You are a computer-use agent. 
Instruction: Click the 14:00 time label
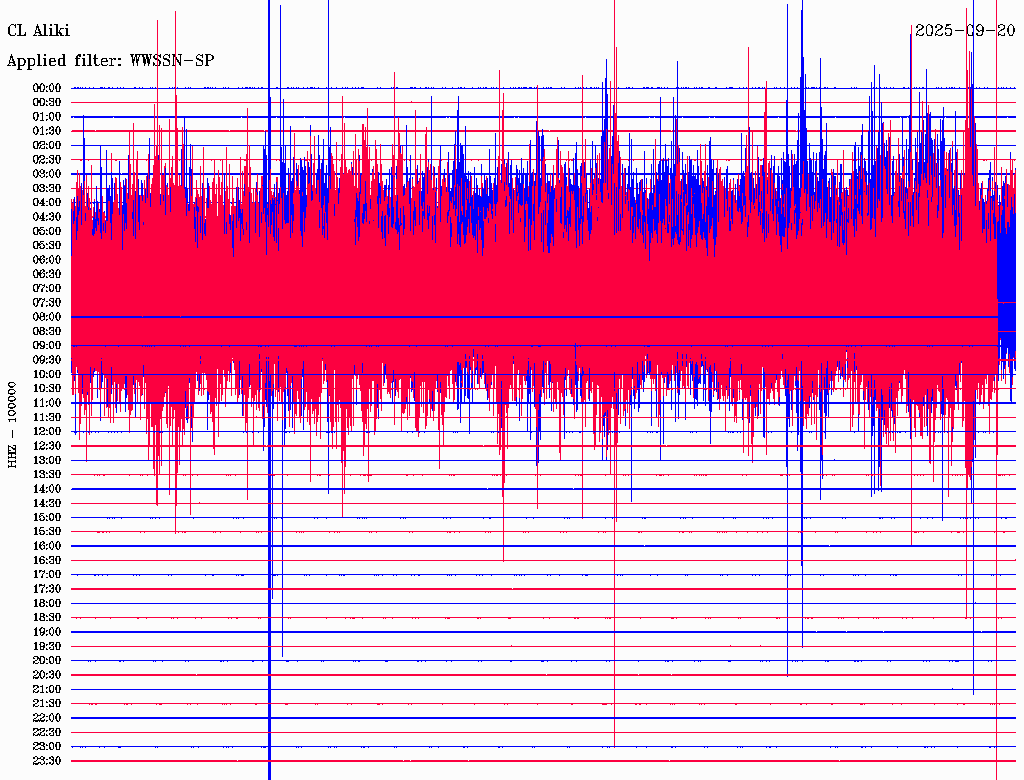tap(47, 489)
